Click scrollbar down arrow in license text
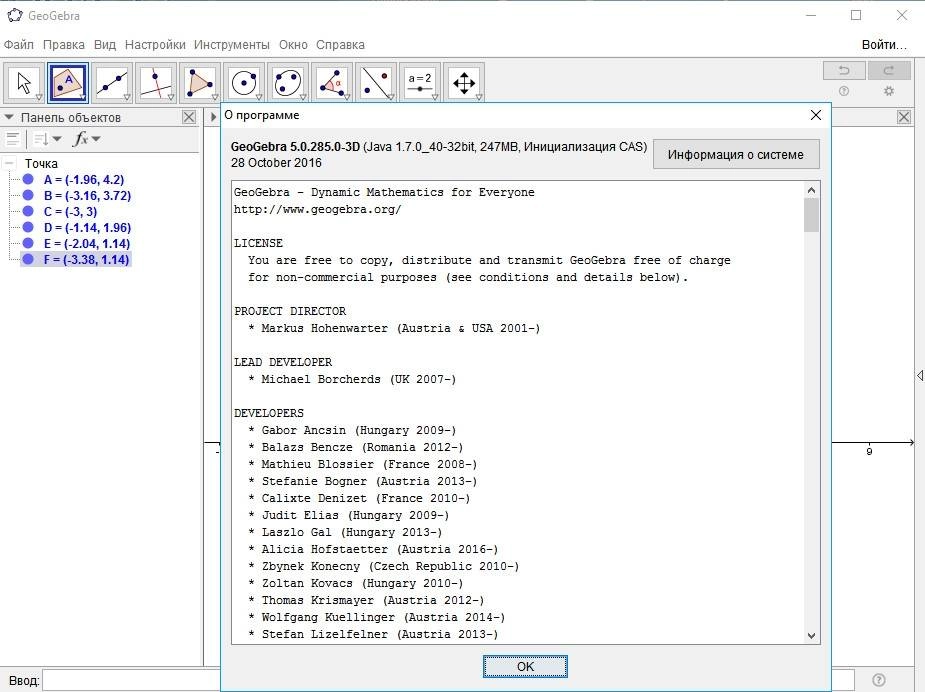The height and width of the screenshot is (692, 925). pyautogui.click(x=811, y=635)
